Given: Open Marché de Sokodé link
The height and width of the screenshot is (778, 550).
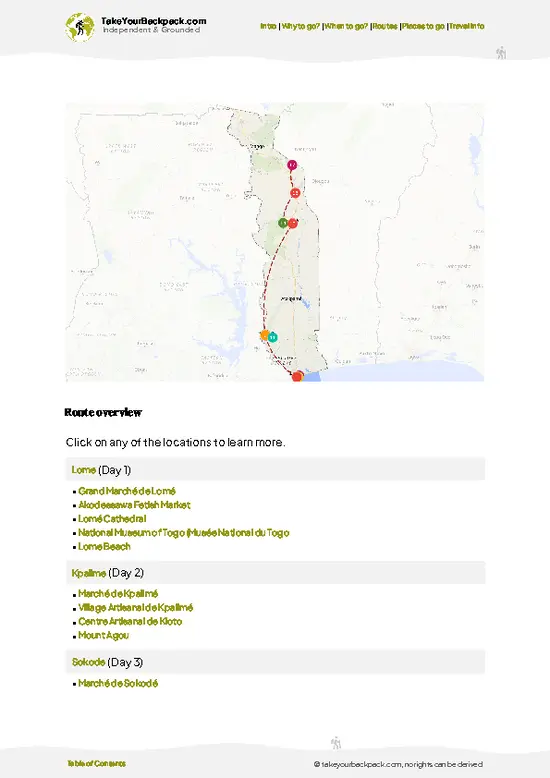Looking at the screenshot, I should click(x=118, y=683).
